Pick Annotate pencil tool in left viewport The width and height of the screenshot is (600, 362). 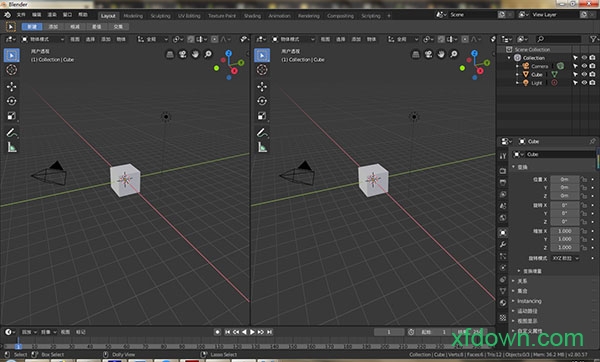click(x=11, y=133)
